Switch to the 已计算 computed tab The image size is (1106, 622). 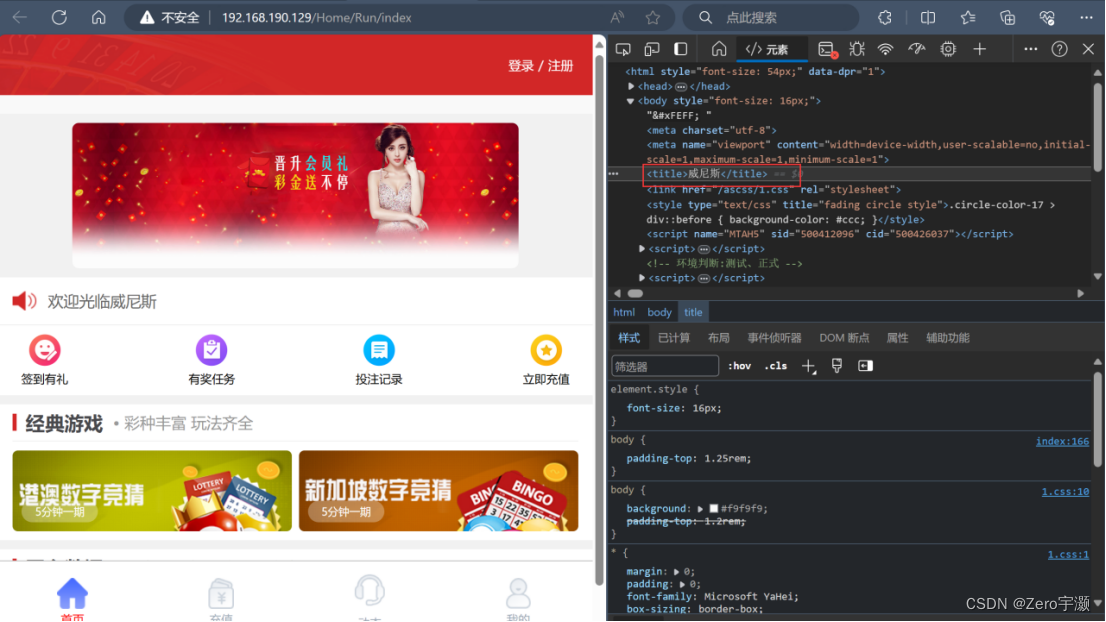[674, 338]
